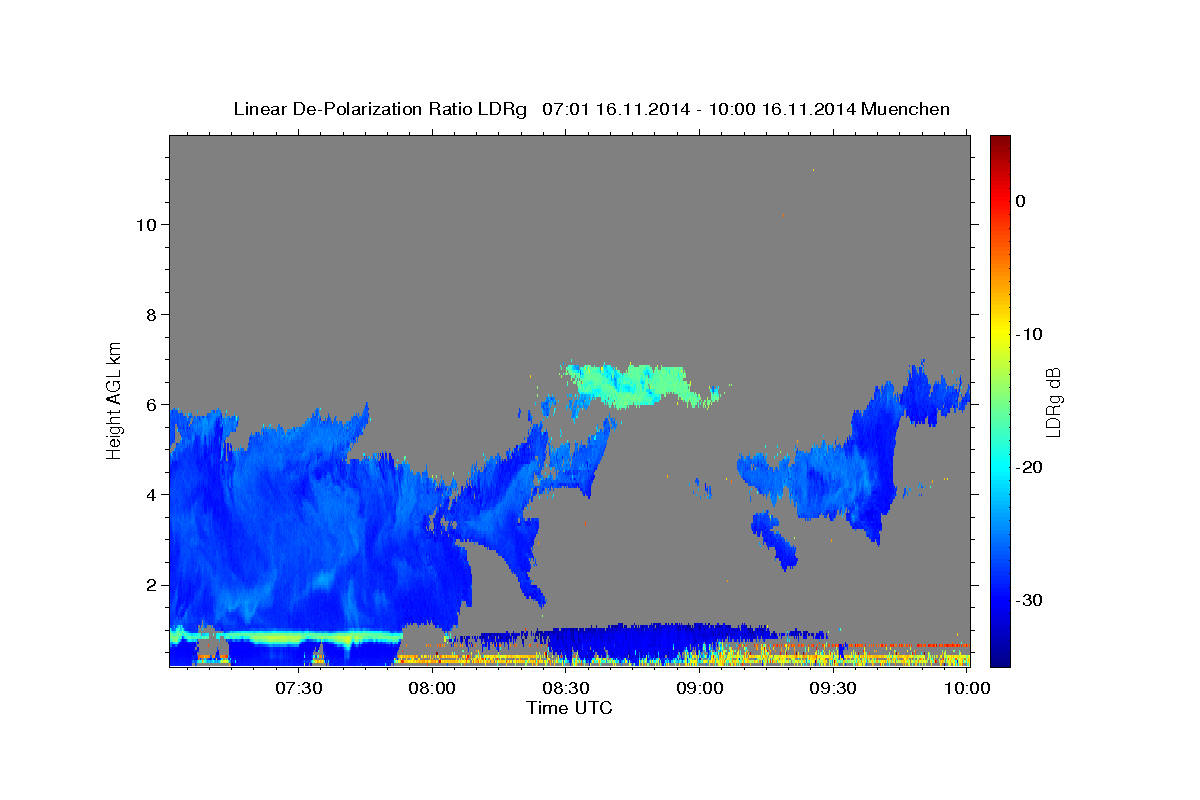This screenshot has height=800, width=1200.
Task: Click the colorbar label '-10'
Action: coord(1029,334)
